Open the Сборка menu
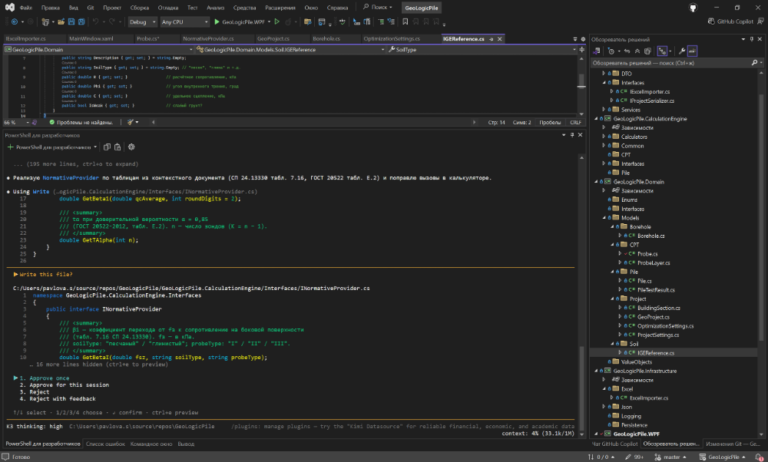The height and width of the screenshot is (462, 768). [x=139, y=8]
